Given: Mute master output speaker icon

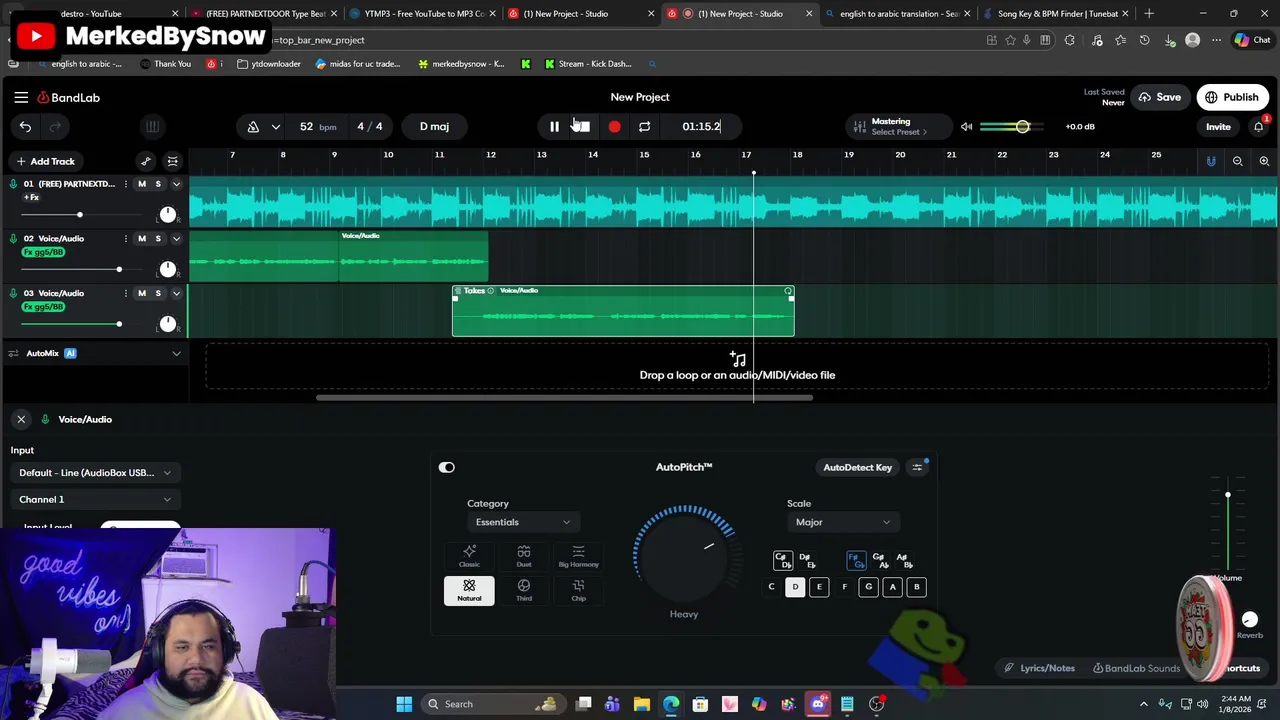Looking at the screenshot, I should [x=966, y=126].
